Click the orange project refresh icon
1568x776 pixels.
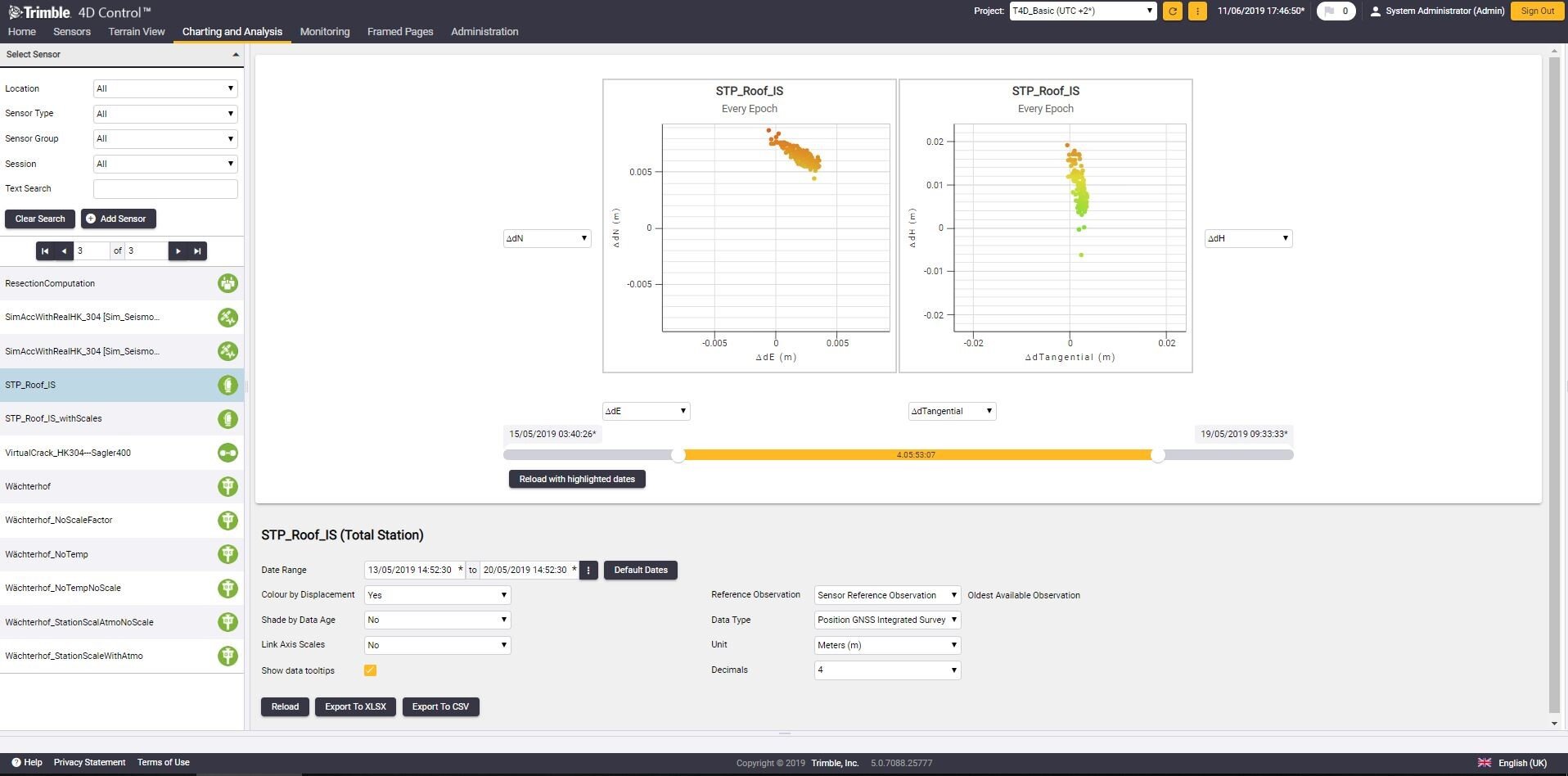click(x=1173, y=11)
